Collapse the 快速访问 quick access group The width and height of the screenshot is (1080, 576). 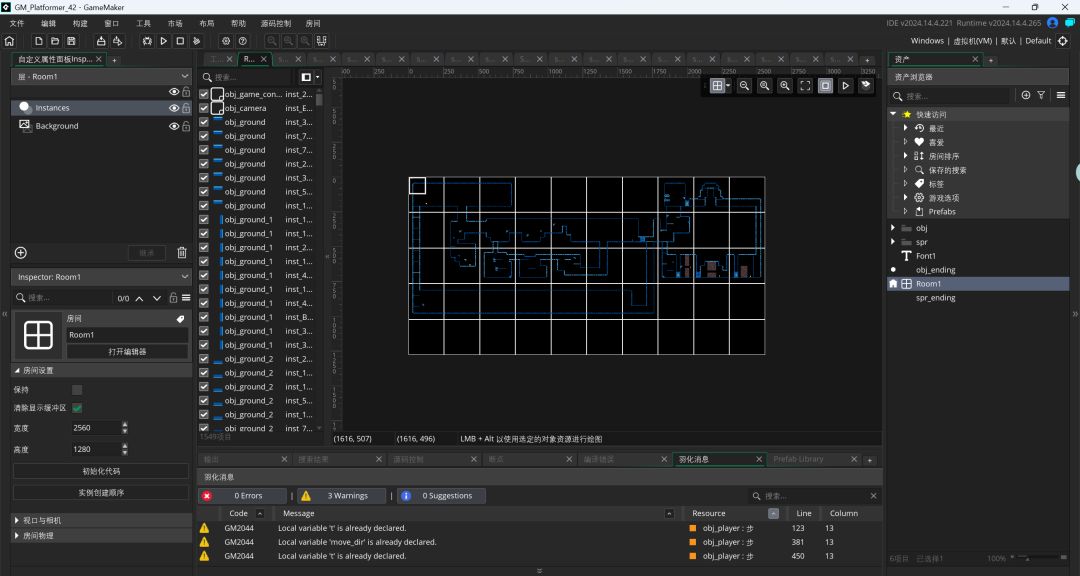click(x=893, y=114)
